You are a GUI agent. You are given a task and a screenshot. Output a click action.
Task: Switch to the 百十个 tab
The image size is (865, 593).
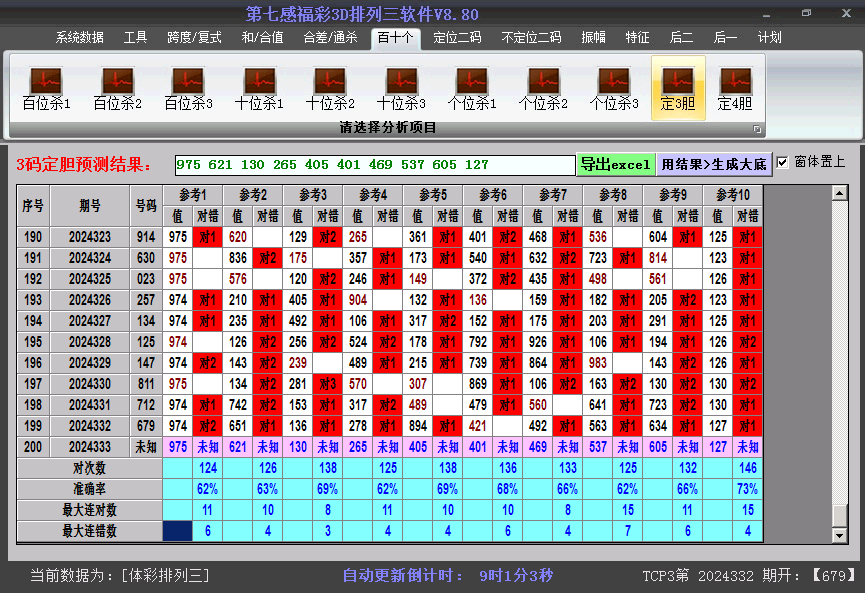click(x=396, y=38)
